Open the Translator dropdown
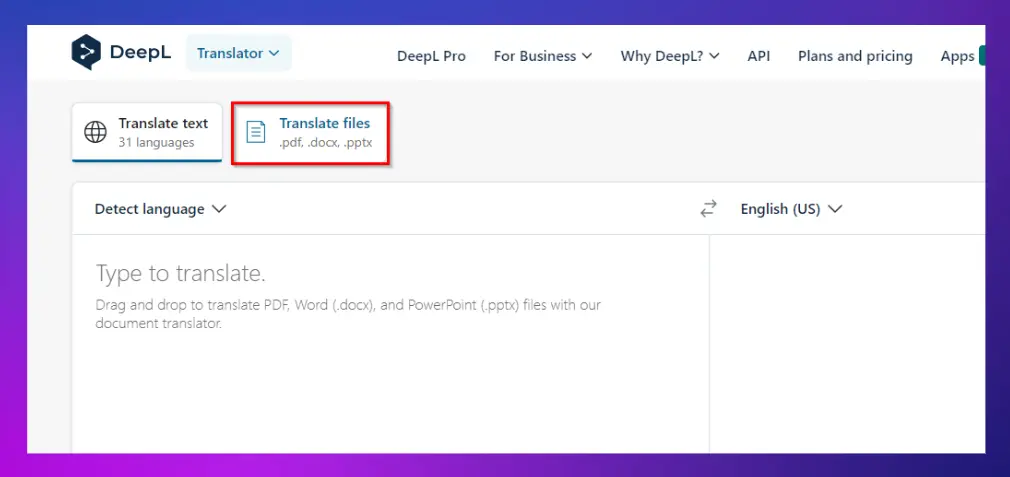 click(238, 53)
